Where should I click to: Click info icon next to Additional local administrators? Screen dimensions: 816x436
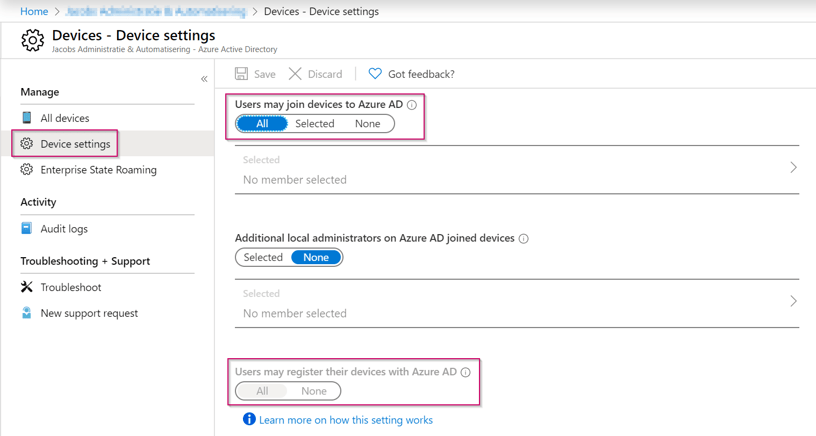pos(524,239)
